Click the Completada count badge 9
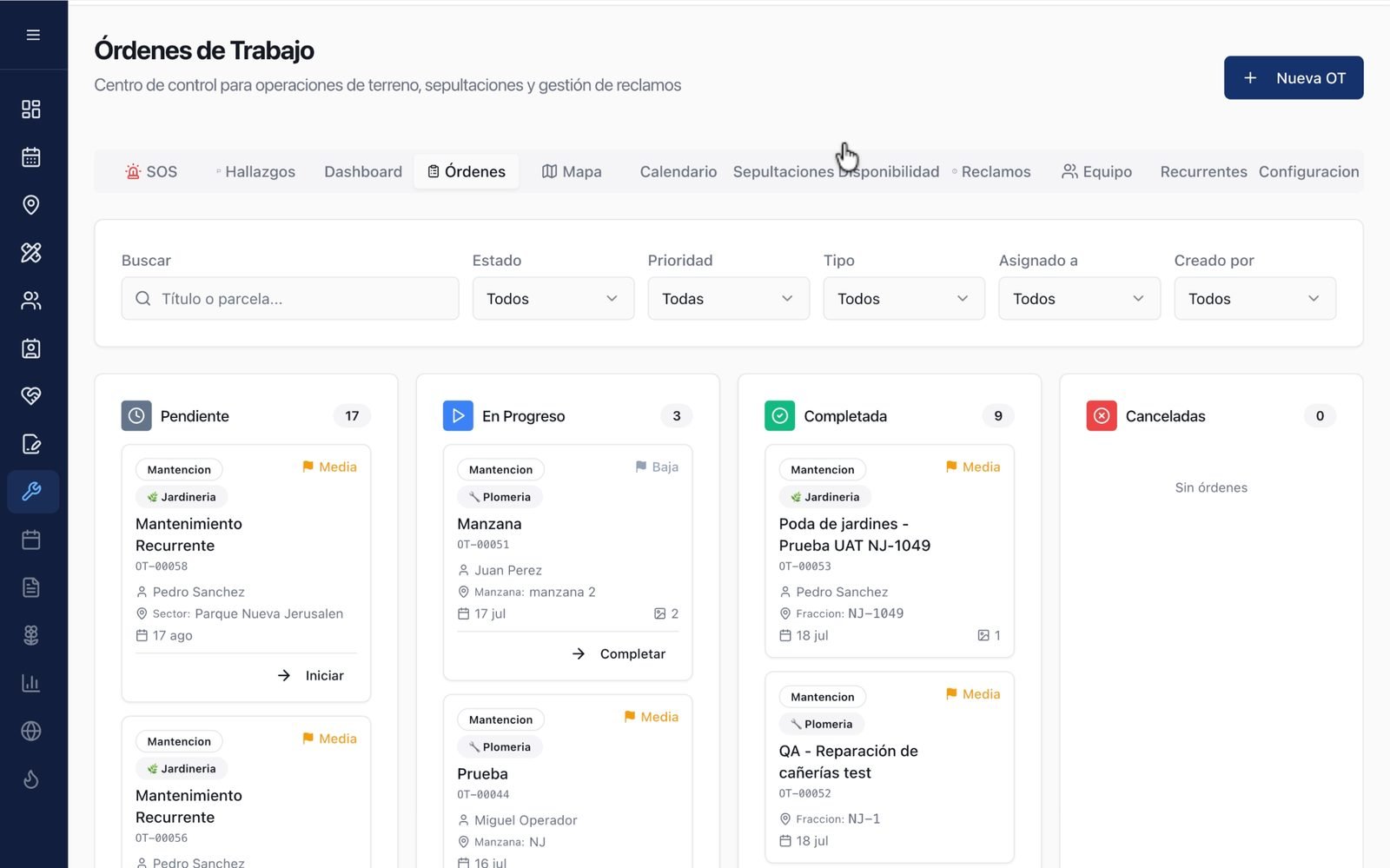The height and width of the screenshot is (868, 1390). pos(998,416)
